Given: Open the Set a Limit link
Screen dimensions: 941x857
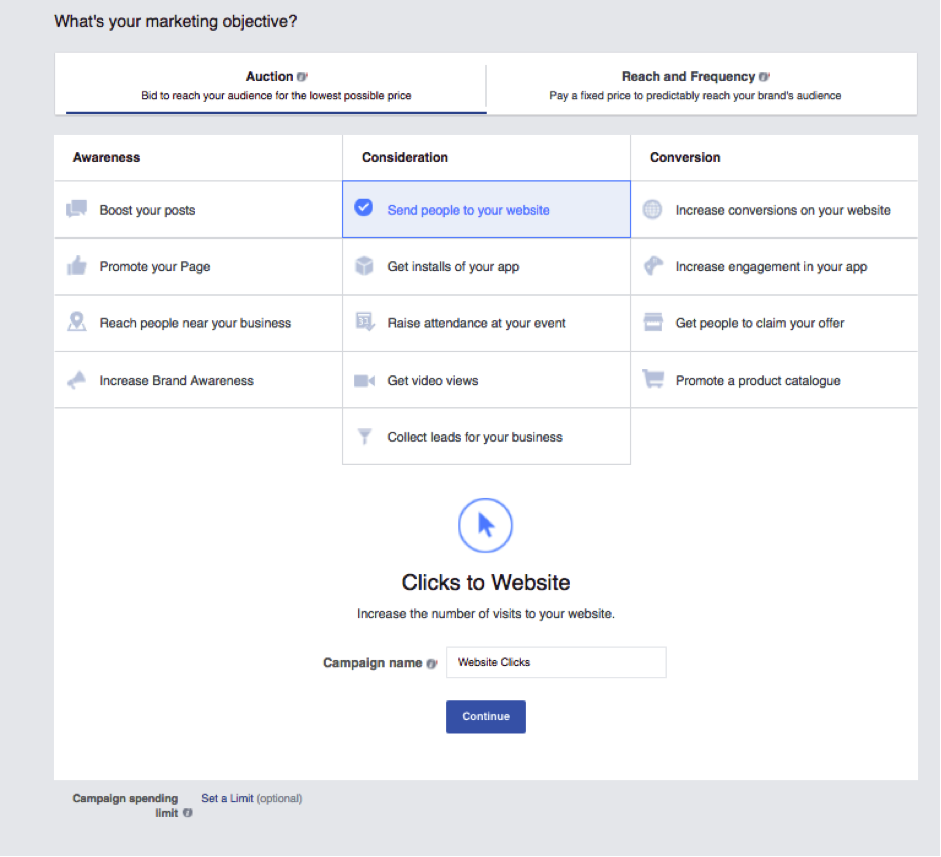Looking at the screenshot, I should coord(227,798).
